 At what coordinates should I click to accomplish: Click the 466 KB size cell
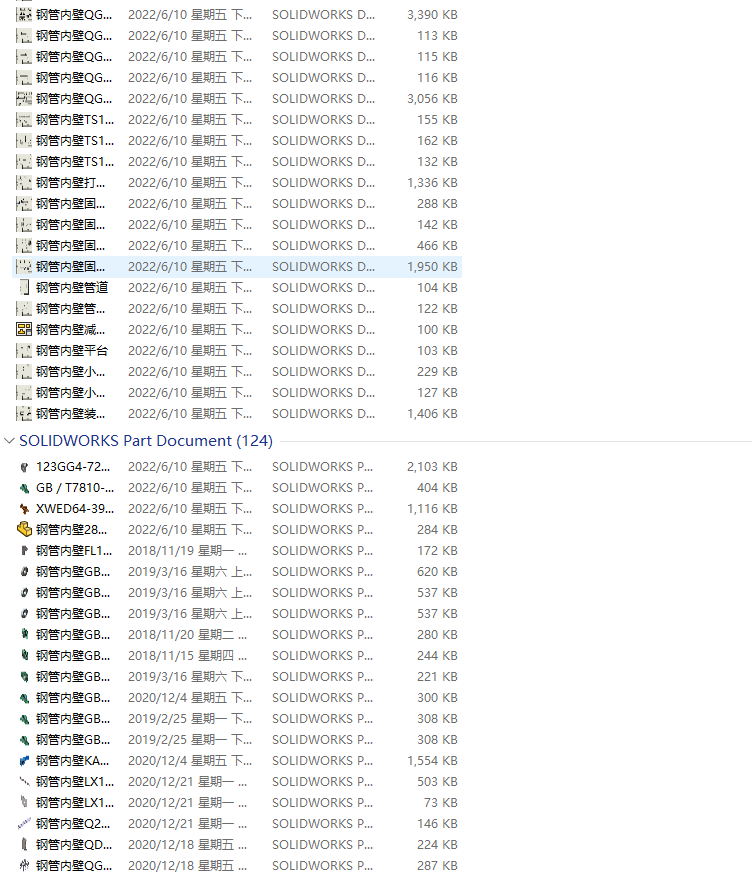pyautogui.click(x=437, y=246)
